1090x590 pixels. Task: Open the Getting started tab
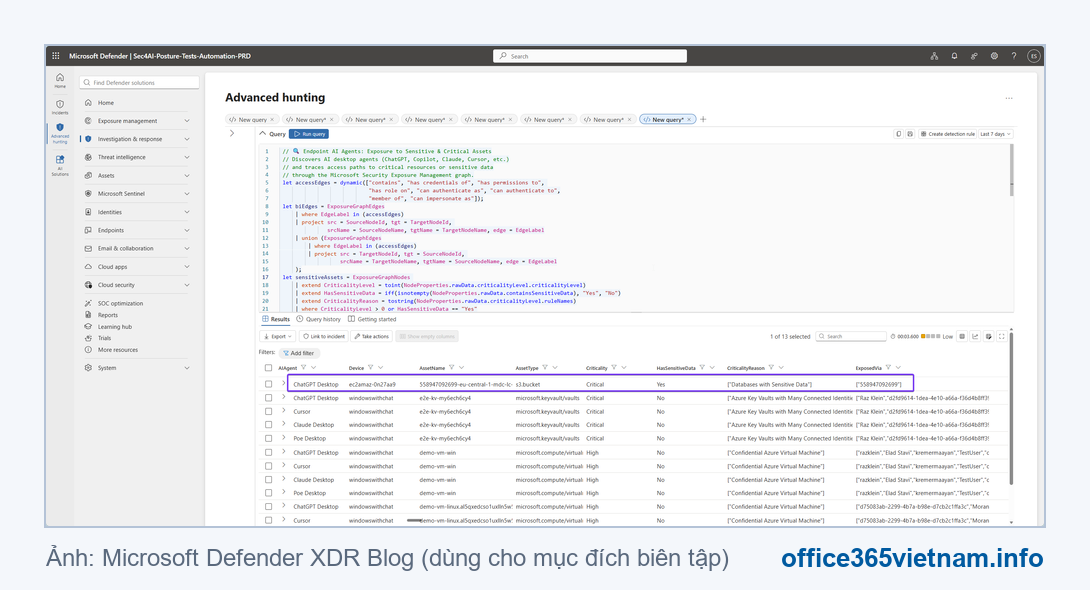click(x=372, y=320)
